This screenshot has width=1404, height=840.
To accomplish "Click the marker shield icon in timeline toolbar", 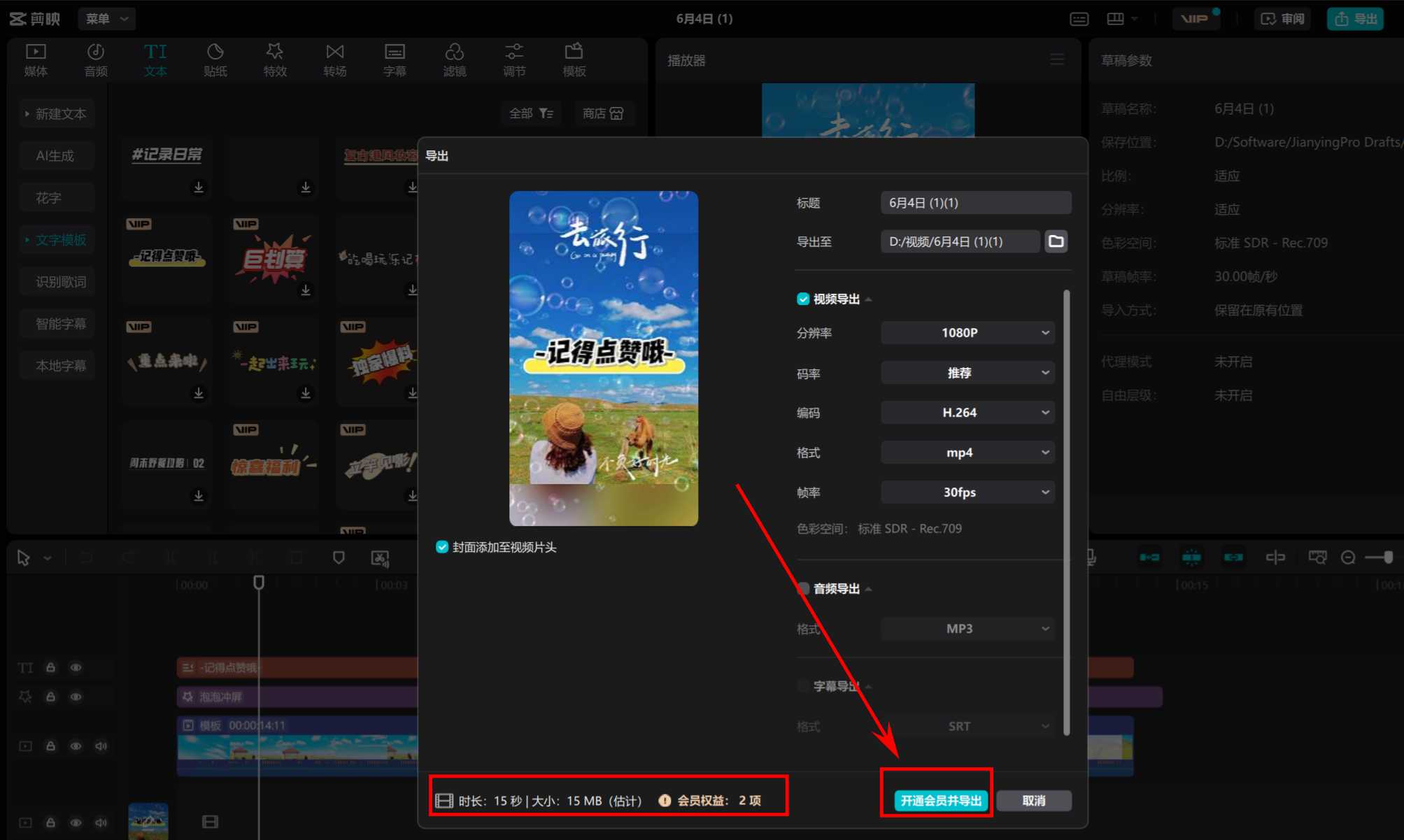I will [x=339, y=557].
